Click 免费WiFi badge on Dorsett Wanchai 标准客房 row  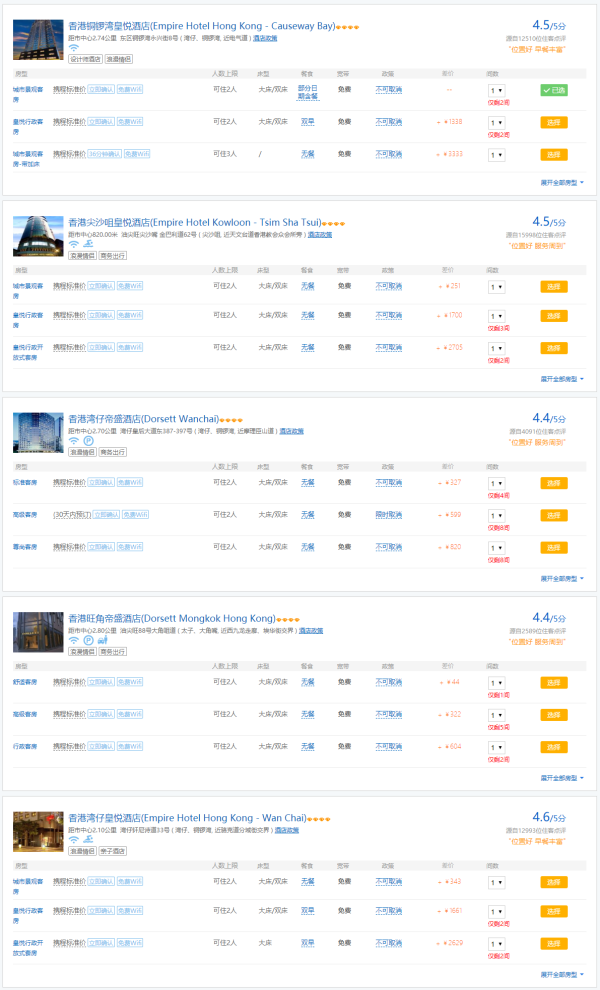coord(129,482)
